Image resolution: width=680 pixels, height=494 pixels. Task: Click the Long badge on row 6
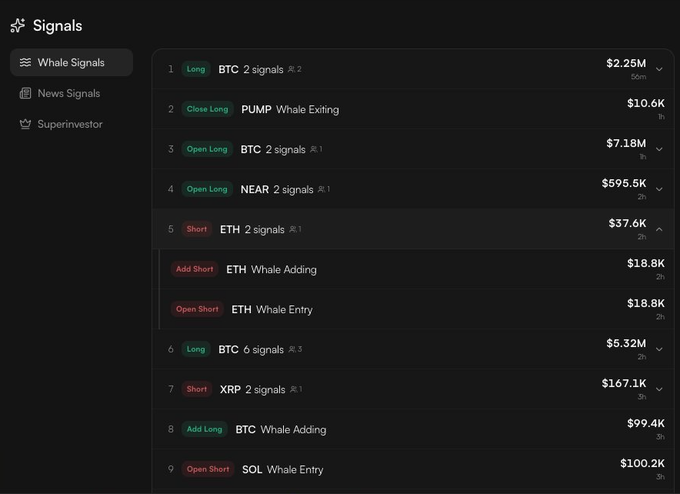pyautogui.click(x=196, y=349)
